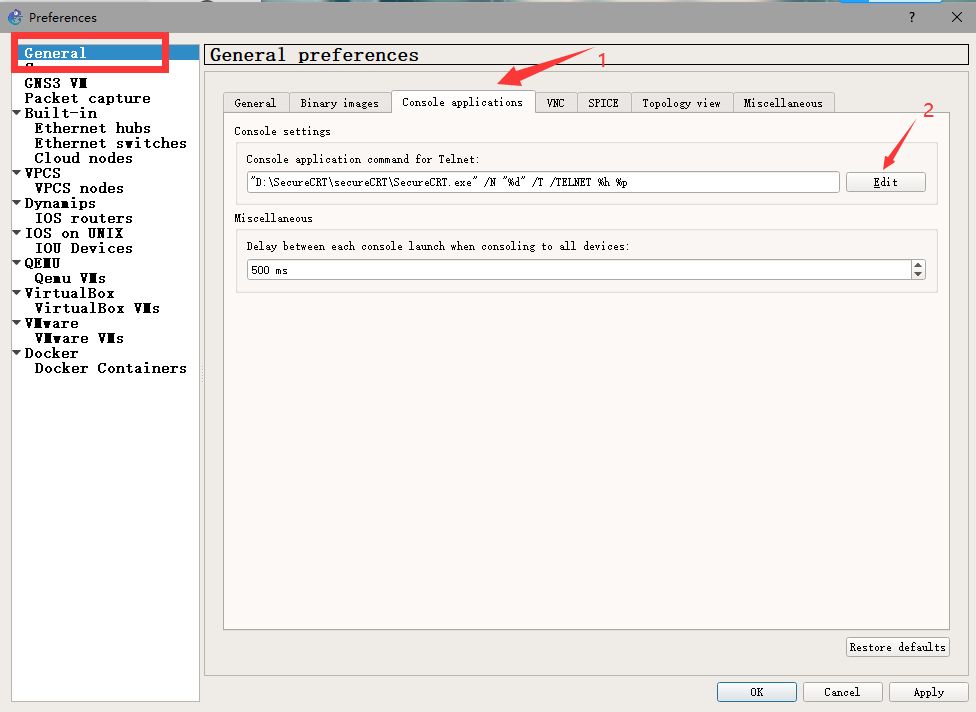Click the console launch delay field
Viewport: 976px width, 712px height.
point(579,270)
